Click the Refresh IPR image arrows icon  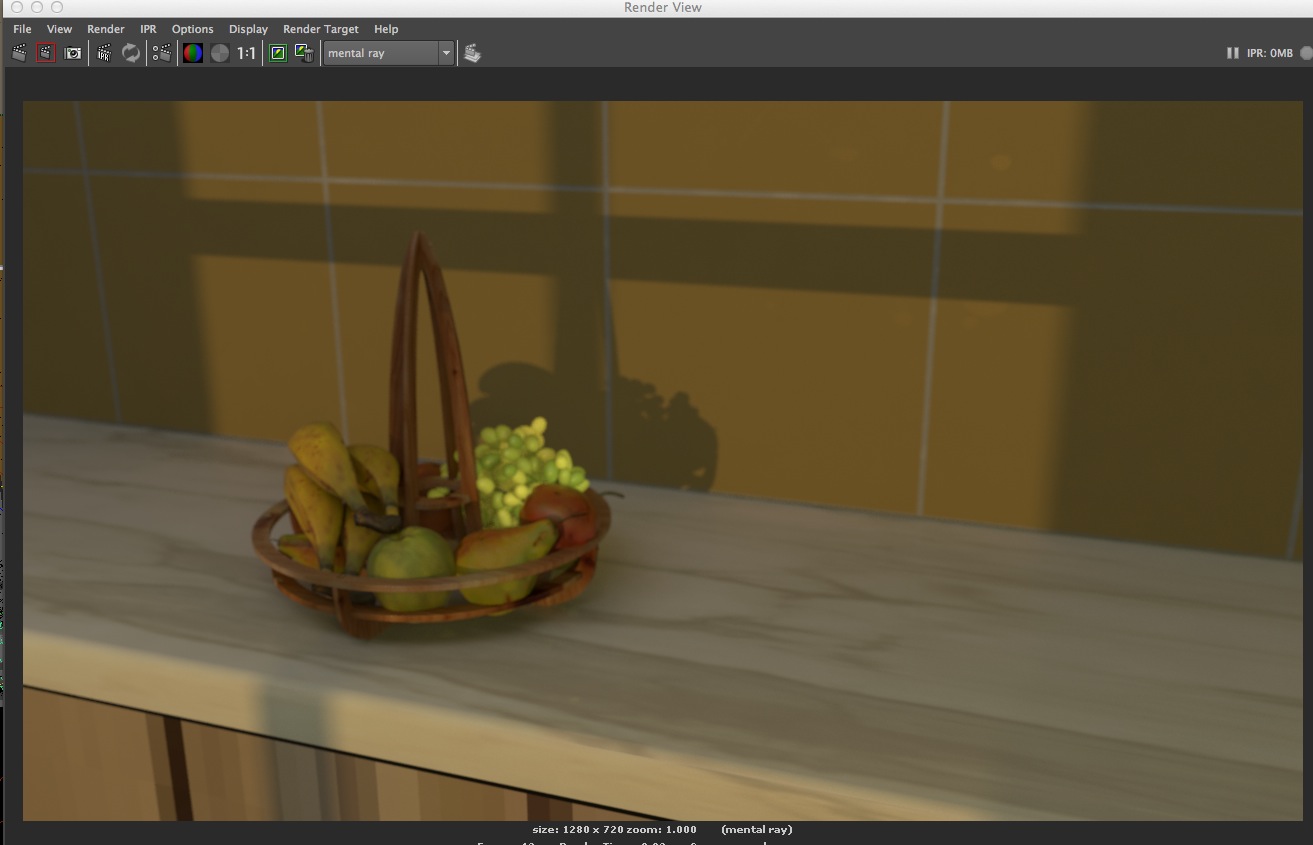click(131, 53)
